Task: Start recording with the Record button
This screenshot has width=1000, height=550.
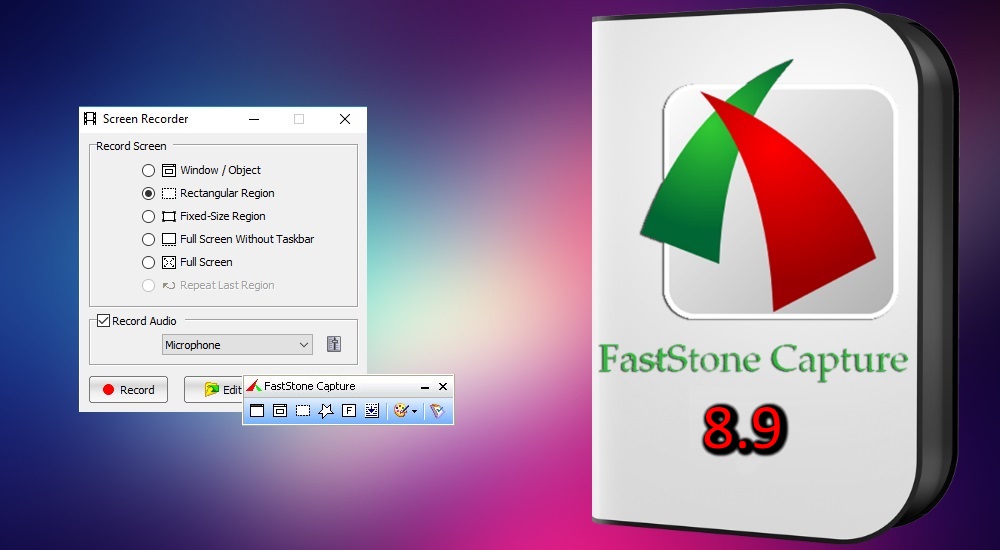Action: click(128, 390)
